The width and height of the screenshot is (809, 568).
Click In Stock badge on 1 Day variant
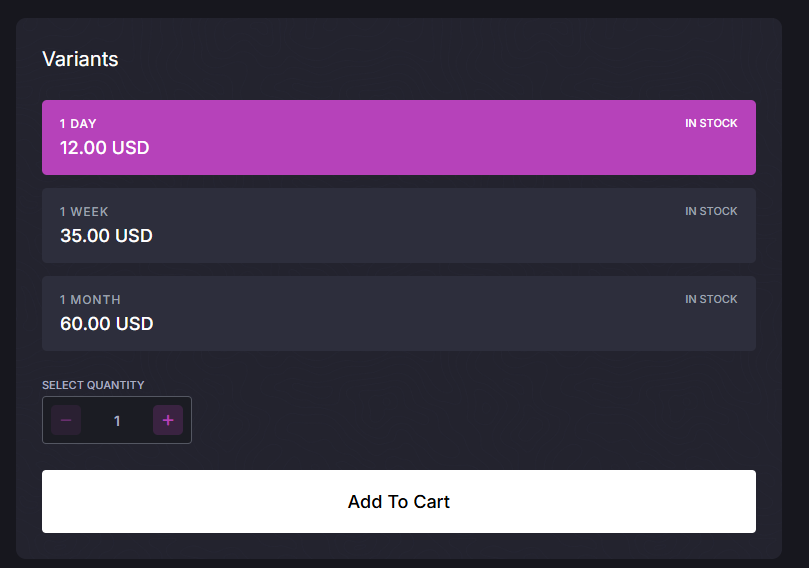[x=711, y=124]
